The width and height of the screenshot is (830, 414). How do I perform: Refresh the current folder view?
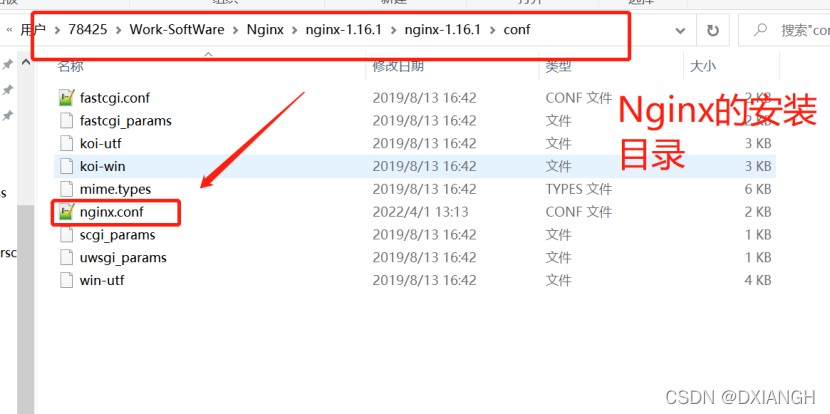[712, 30]
